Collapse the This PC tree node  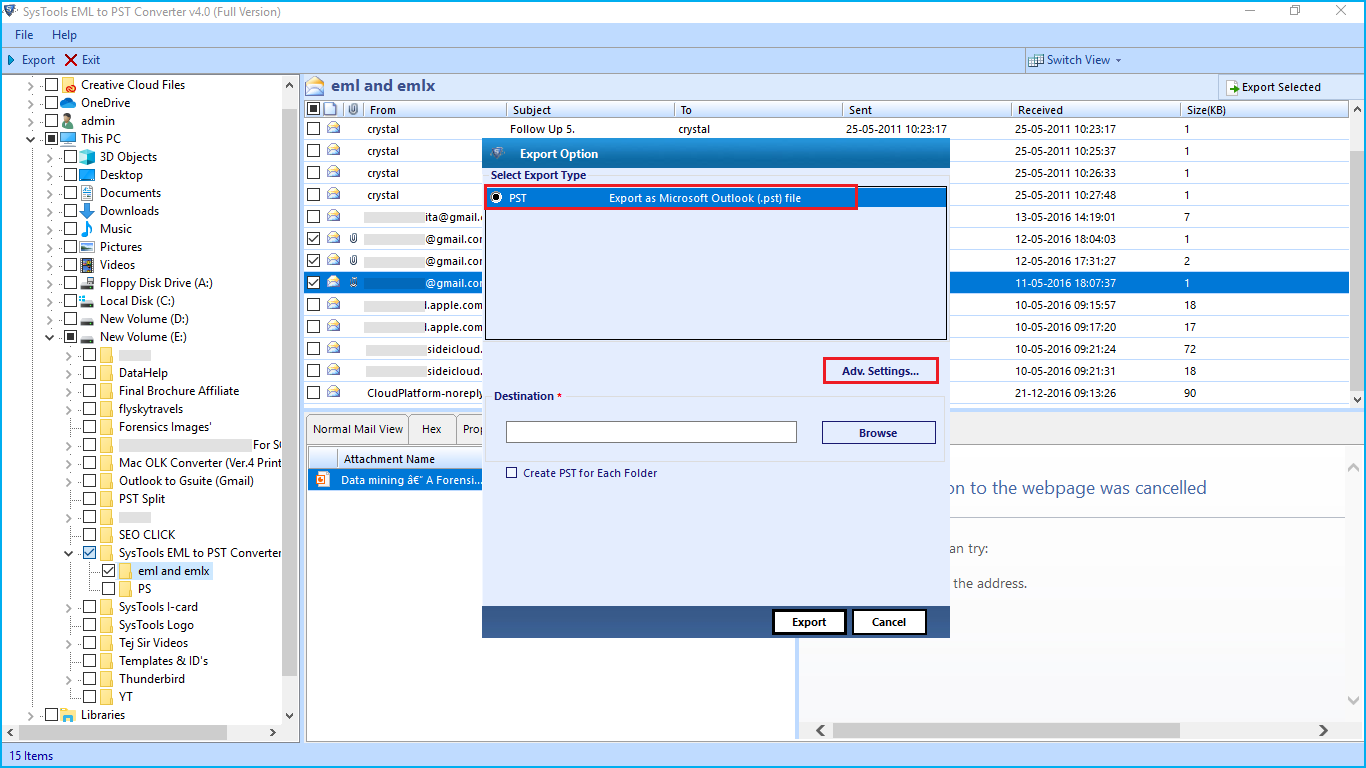coord(31,139)
